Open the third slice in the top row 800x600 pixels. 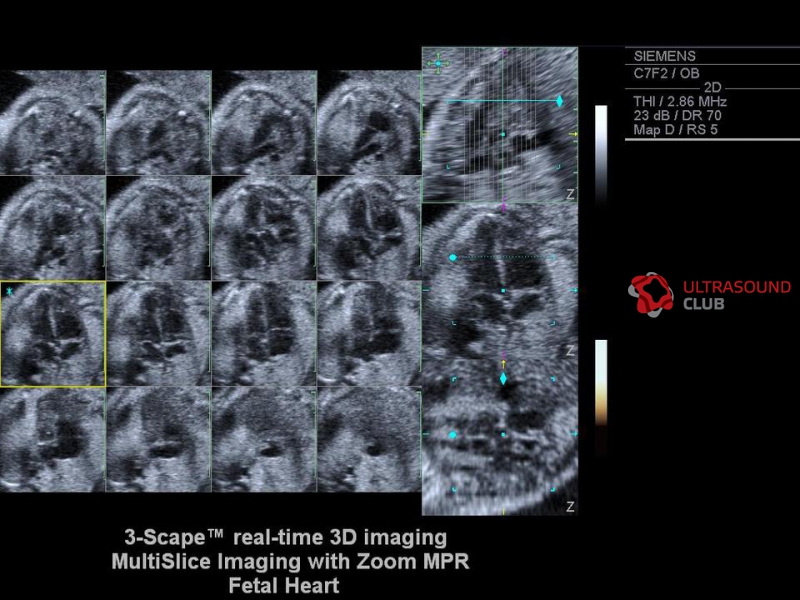[x=264, y=122]
